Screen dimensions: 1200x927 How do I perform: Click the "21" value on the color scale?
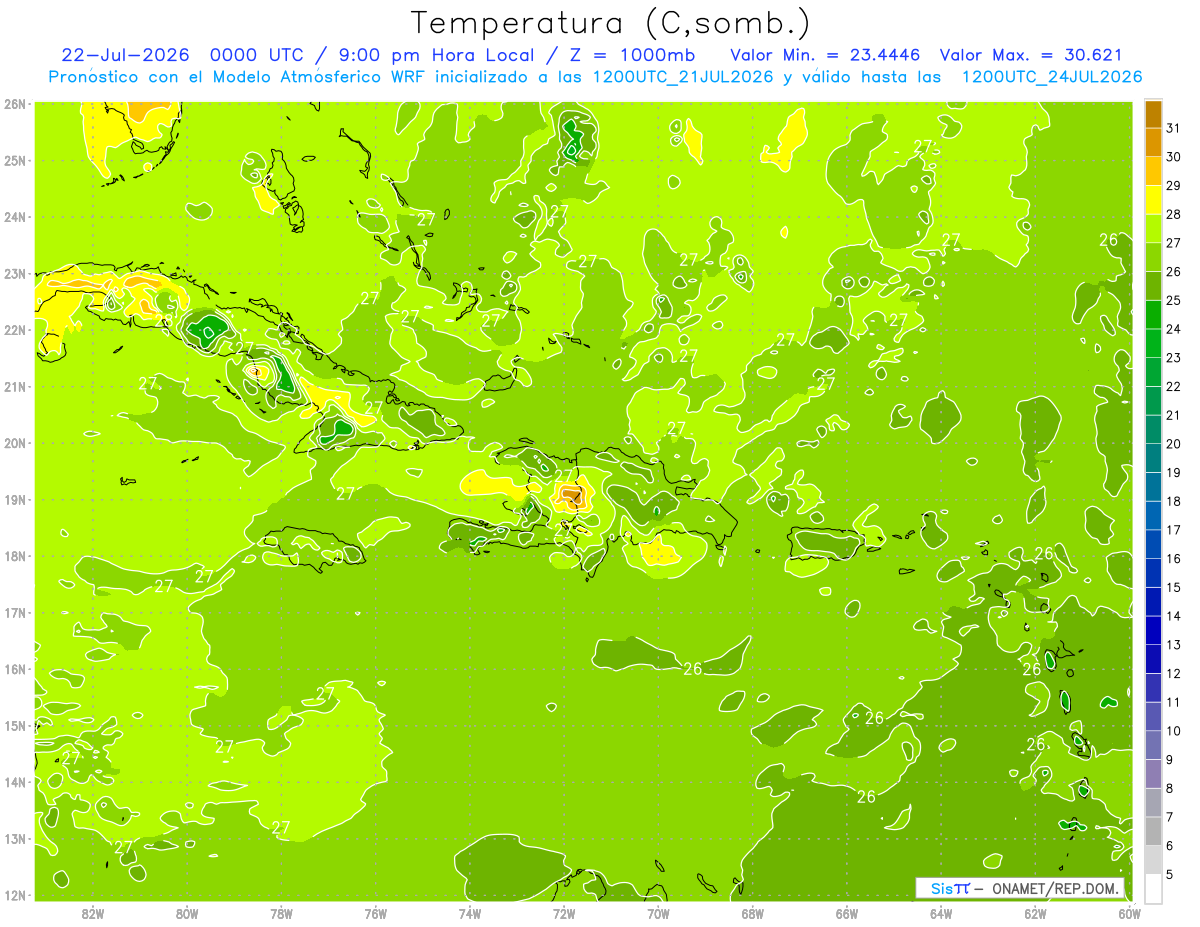pyautogui.click(x=1174, y=415)
